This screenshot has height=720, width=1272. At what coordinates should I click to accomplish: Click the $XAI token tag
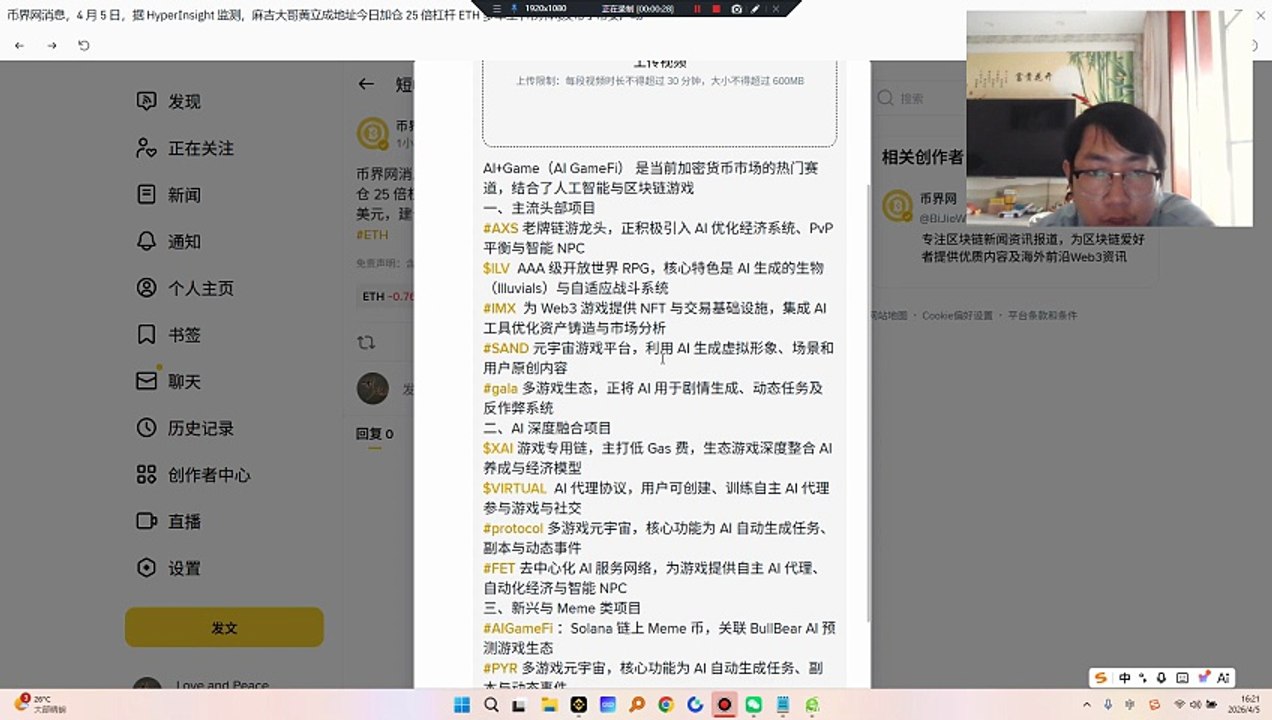498,448
